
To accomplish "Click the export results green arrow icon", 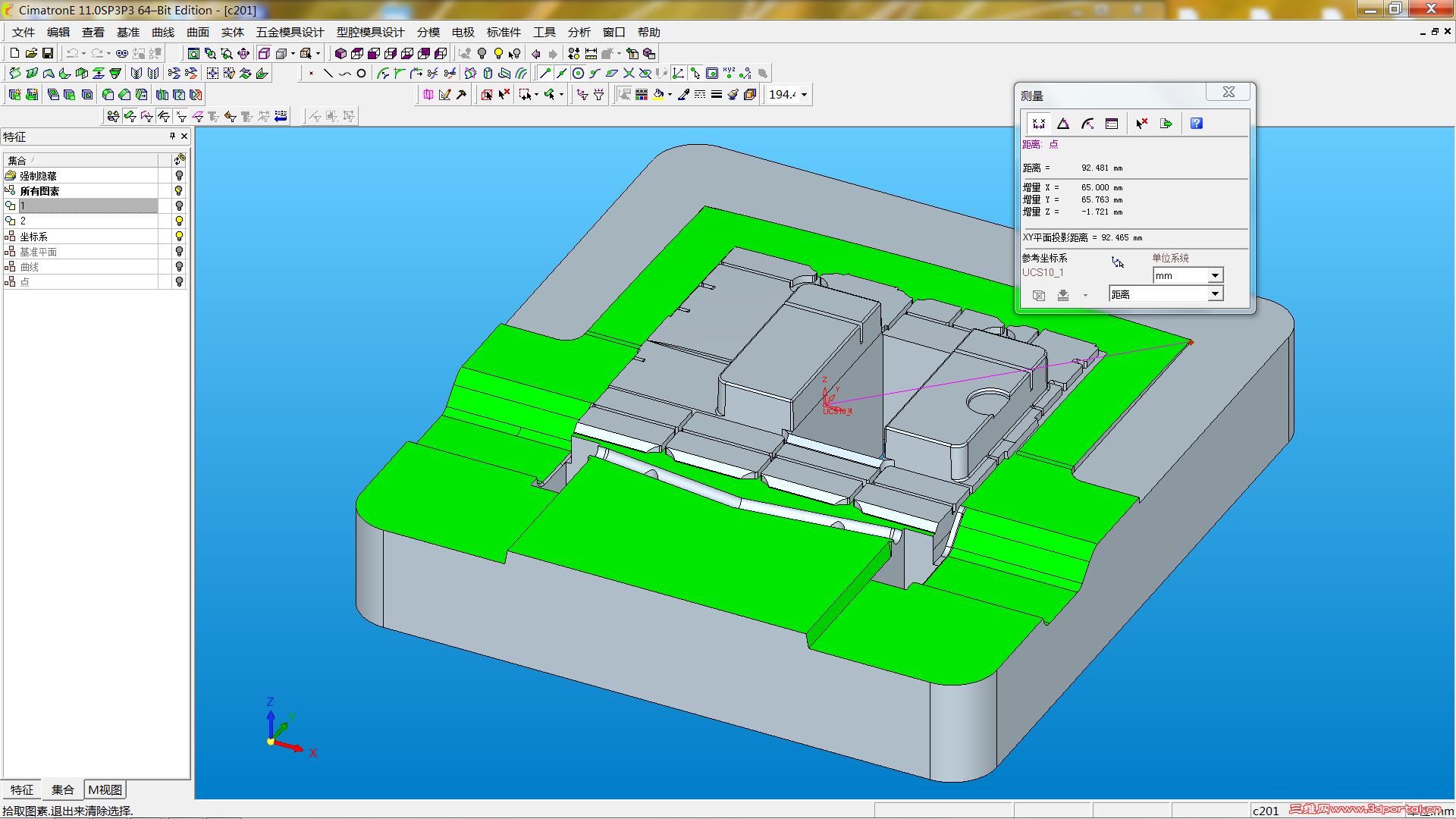I will pos(1166,124).
